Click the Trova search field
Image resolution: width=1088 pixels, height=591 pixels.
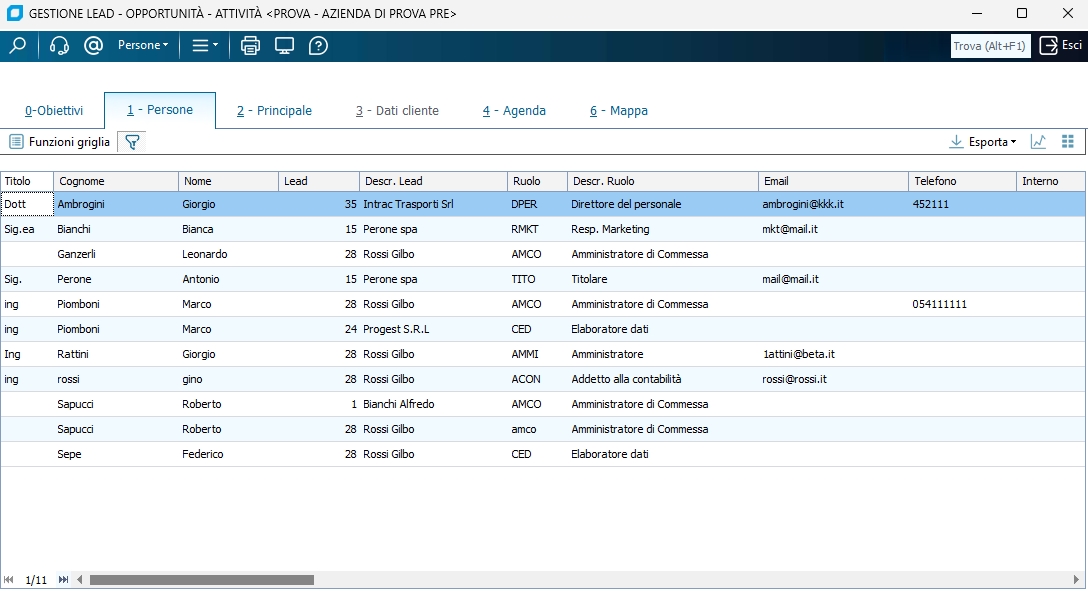(x=989, y=46)
